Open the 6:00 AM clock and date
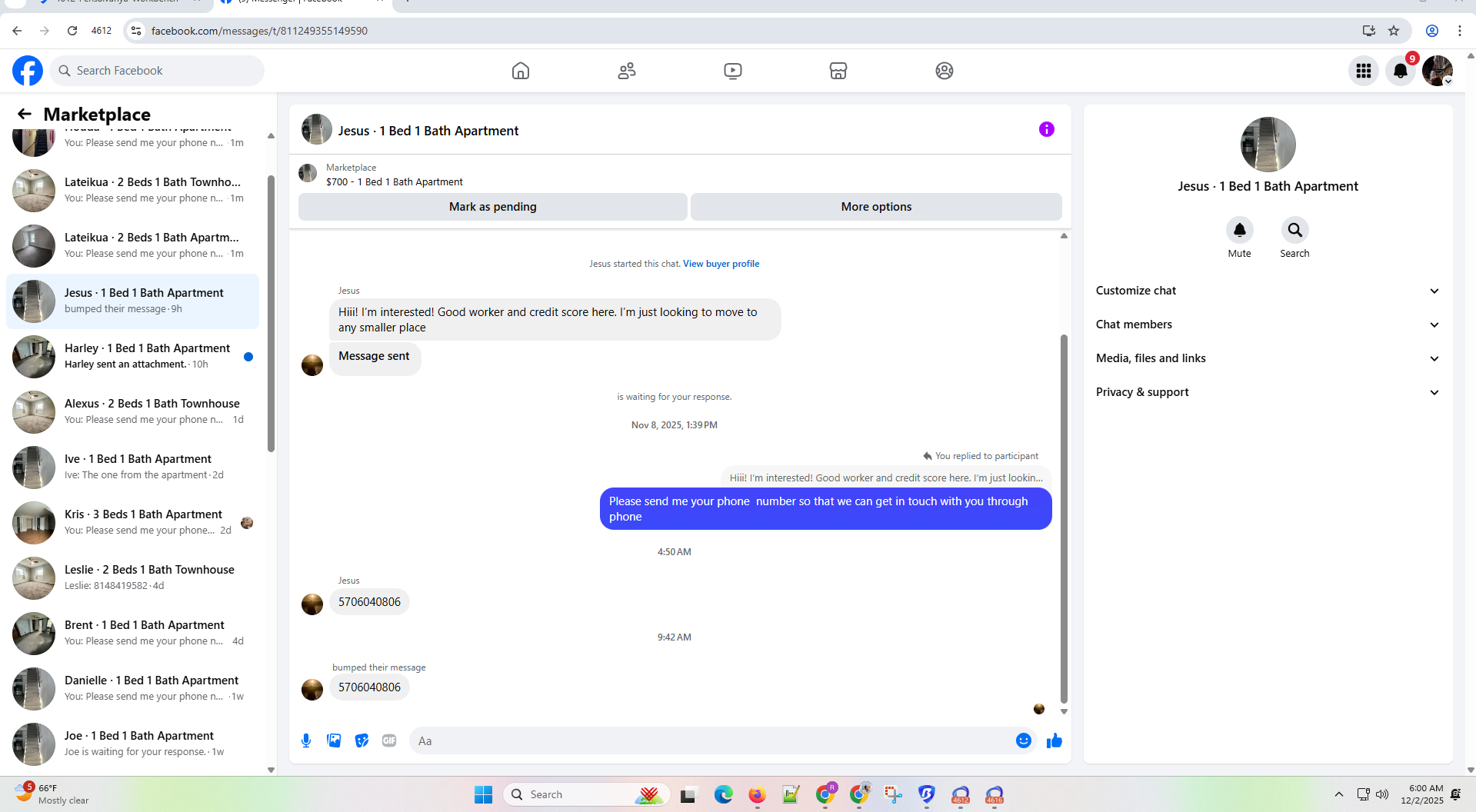1476x812 pixels. click(x=1422, y=794)
